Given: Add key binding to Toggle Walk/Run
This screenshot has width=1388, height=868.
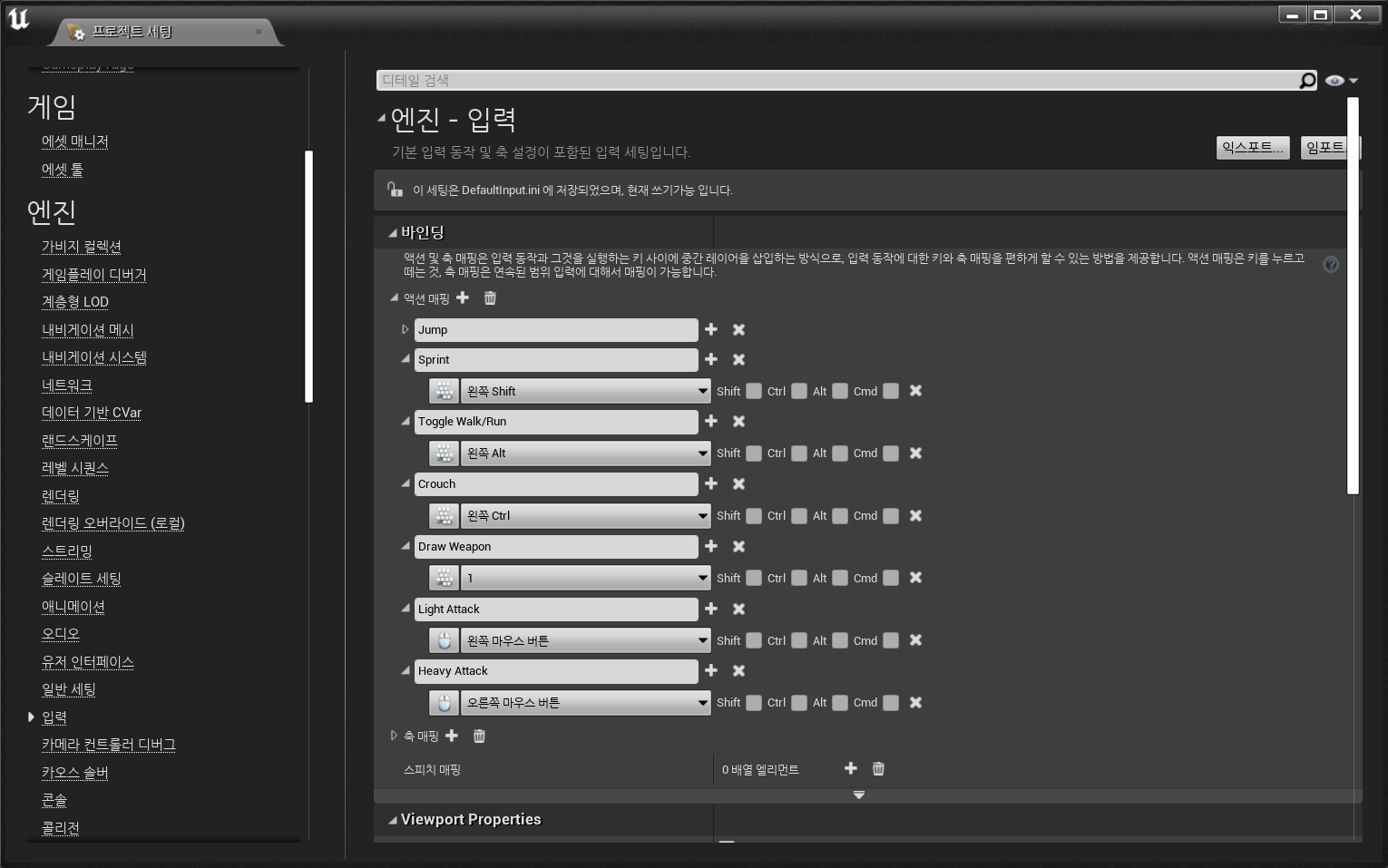Looking at the screenshot, I should coord(711,421).
